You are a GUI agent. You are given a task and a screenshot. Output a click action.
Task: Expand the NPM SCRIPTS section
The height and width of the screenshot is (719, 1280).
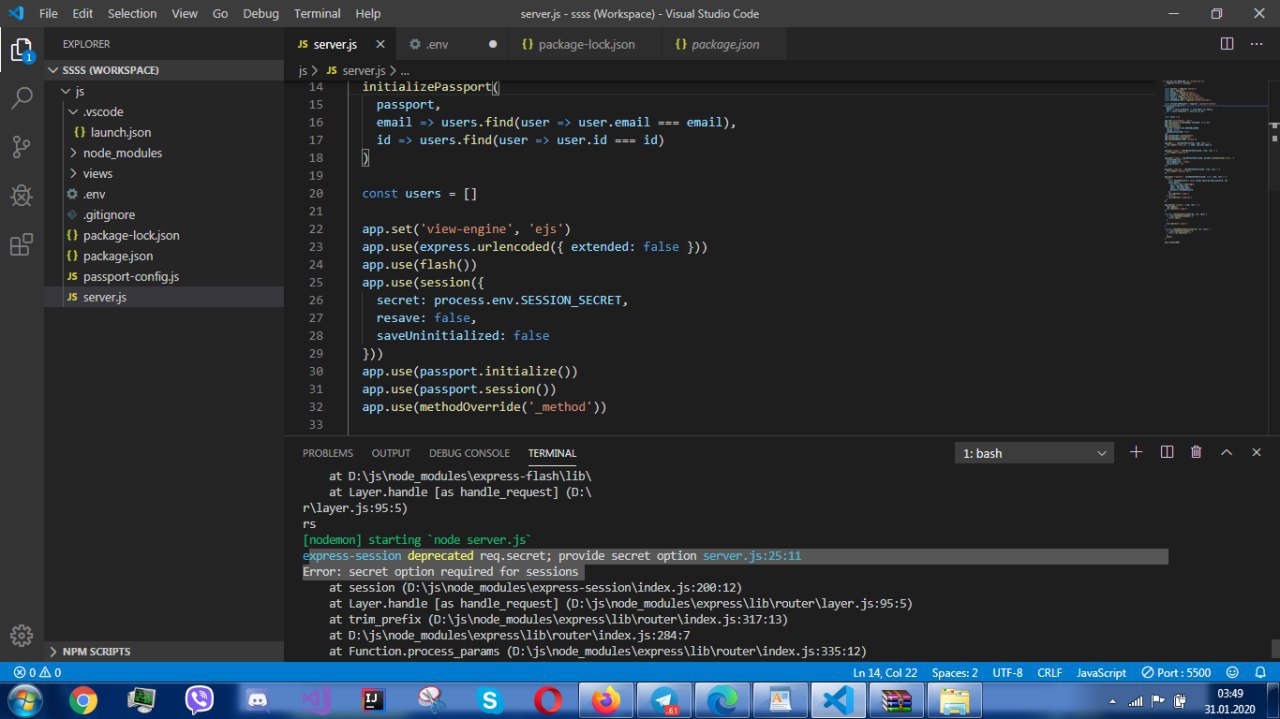click(164, 651)
